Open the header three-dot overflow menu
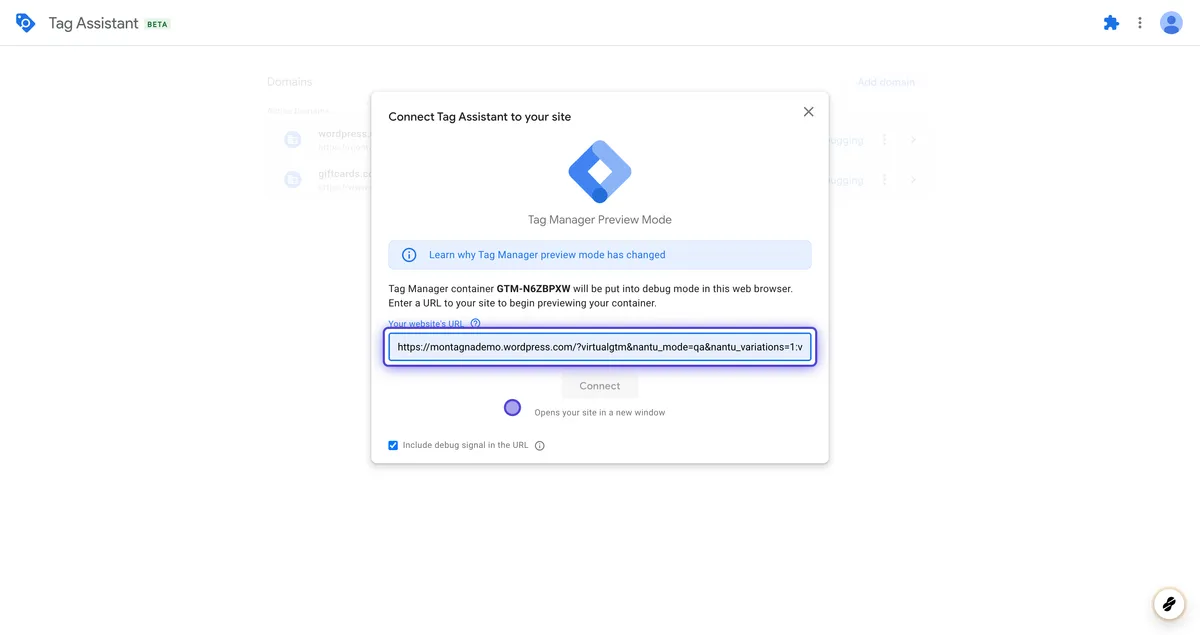The image size is (1200, 635). [1140, 22]
